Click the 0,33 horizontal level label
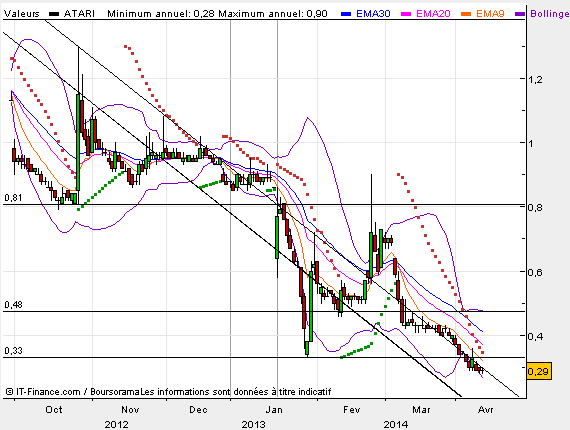The height and width of the screenshot is (430, 570). 13,351
